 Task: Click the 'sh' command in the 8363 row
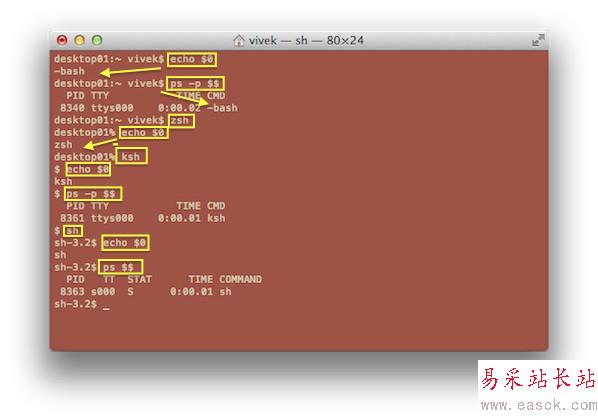(225, 292)
